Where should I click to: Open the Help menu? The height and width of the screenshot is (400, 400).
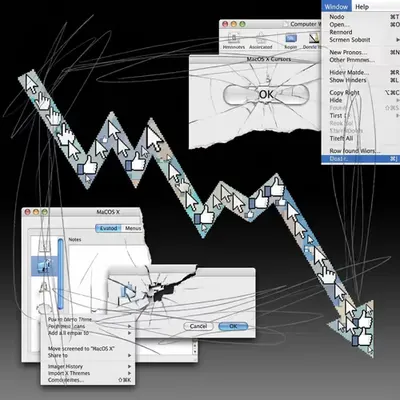tap(362, 7)
